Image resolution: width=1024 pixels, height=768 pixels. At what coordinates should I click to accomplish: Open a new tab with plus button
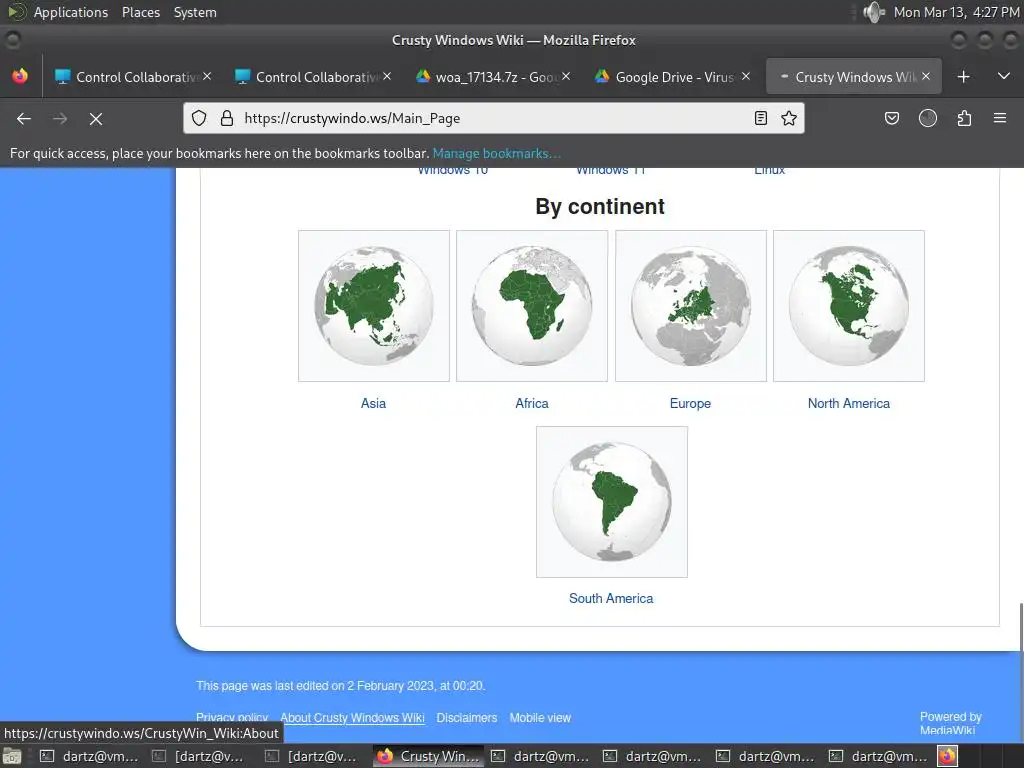point(963,76)
